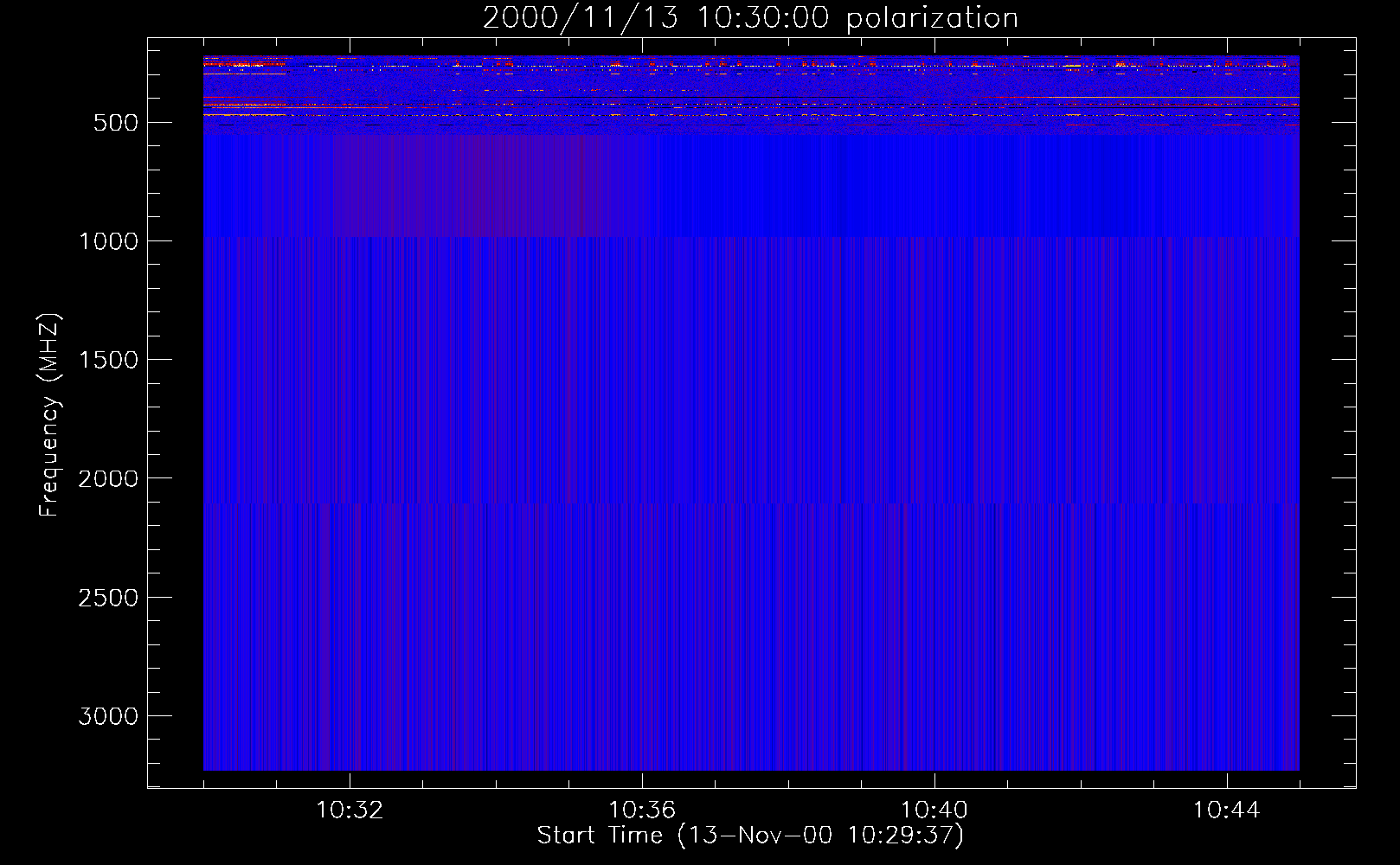Select the 10:36 time tick label
The image size is (1400, 865).
[x=642, y=811]
